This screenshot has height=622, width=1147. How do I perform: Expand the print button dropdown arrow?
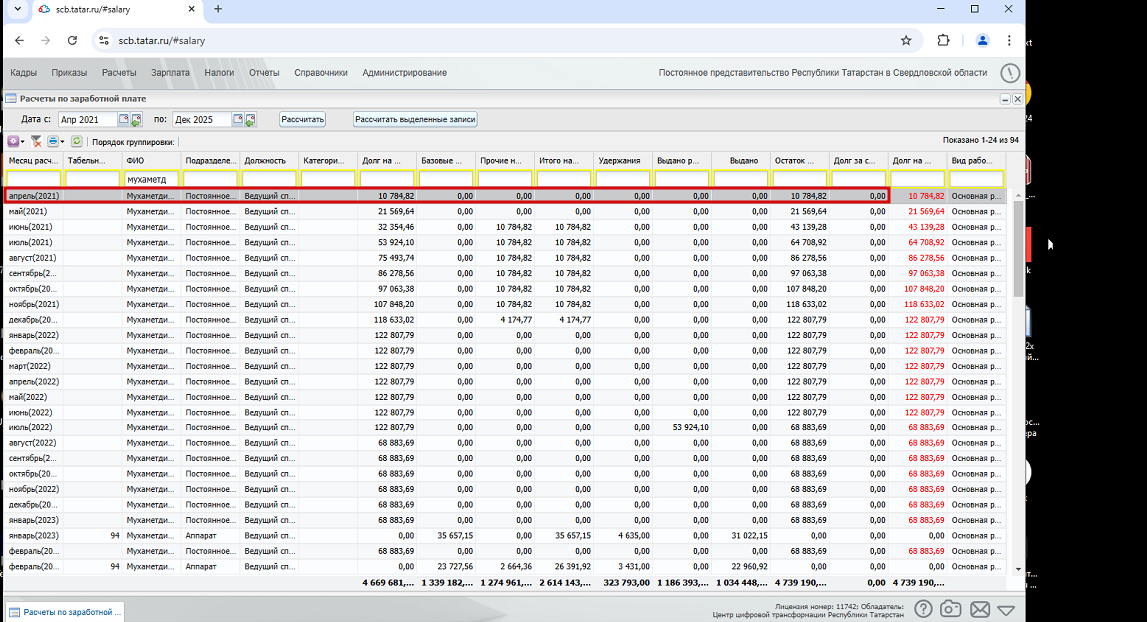pos(62,142)
